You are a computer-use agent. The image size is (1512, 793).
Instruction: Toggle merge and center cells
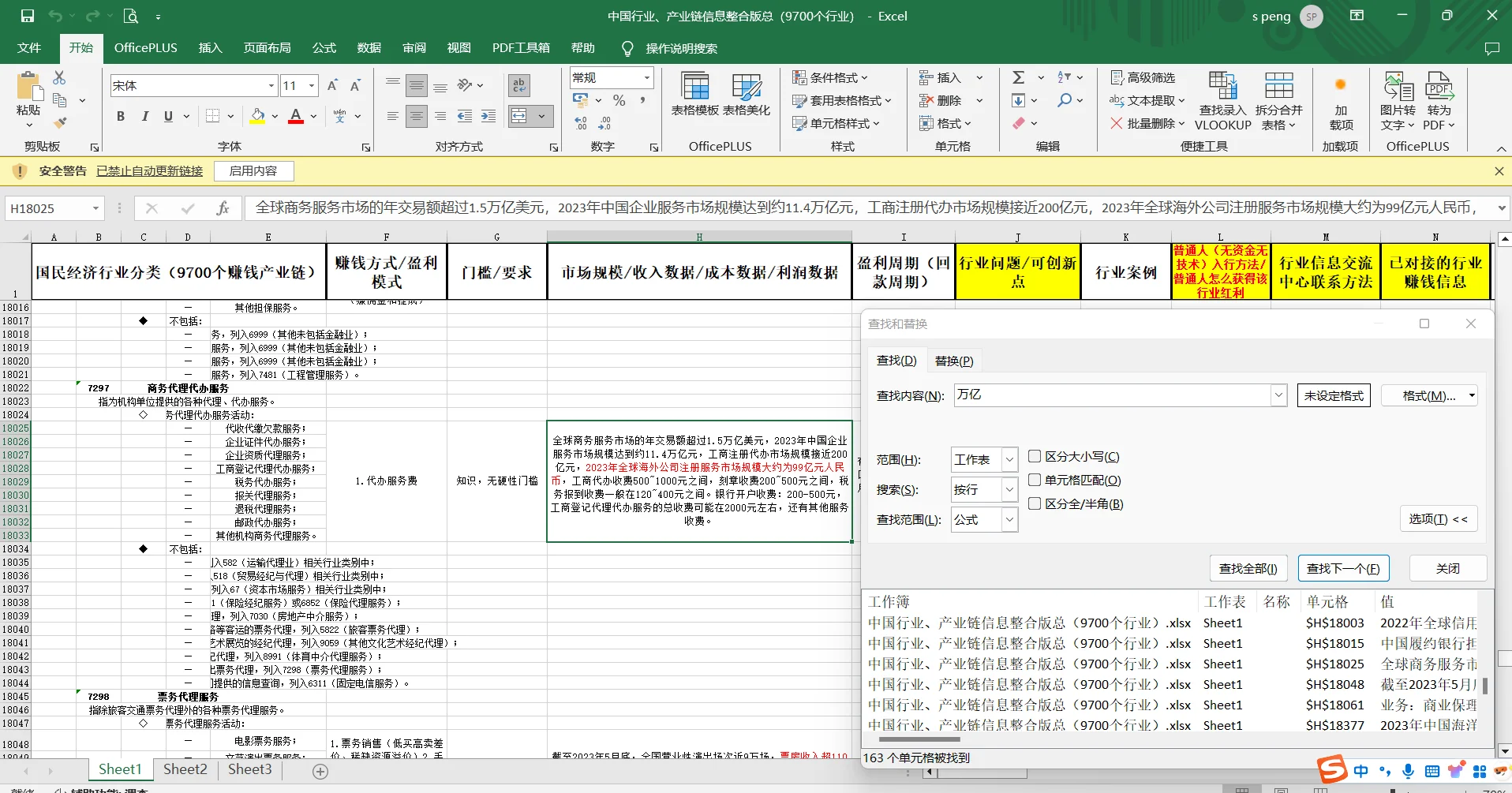(x=519, y=116)
